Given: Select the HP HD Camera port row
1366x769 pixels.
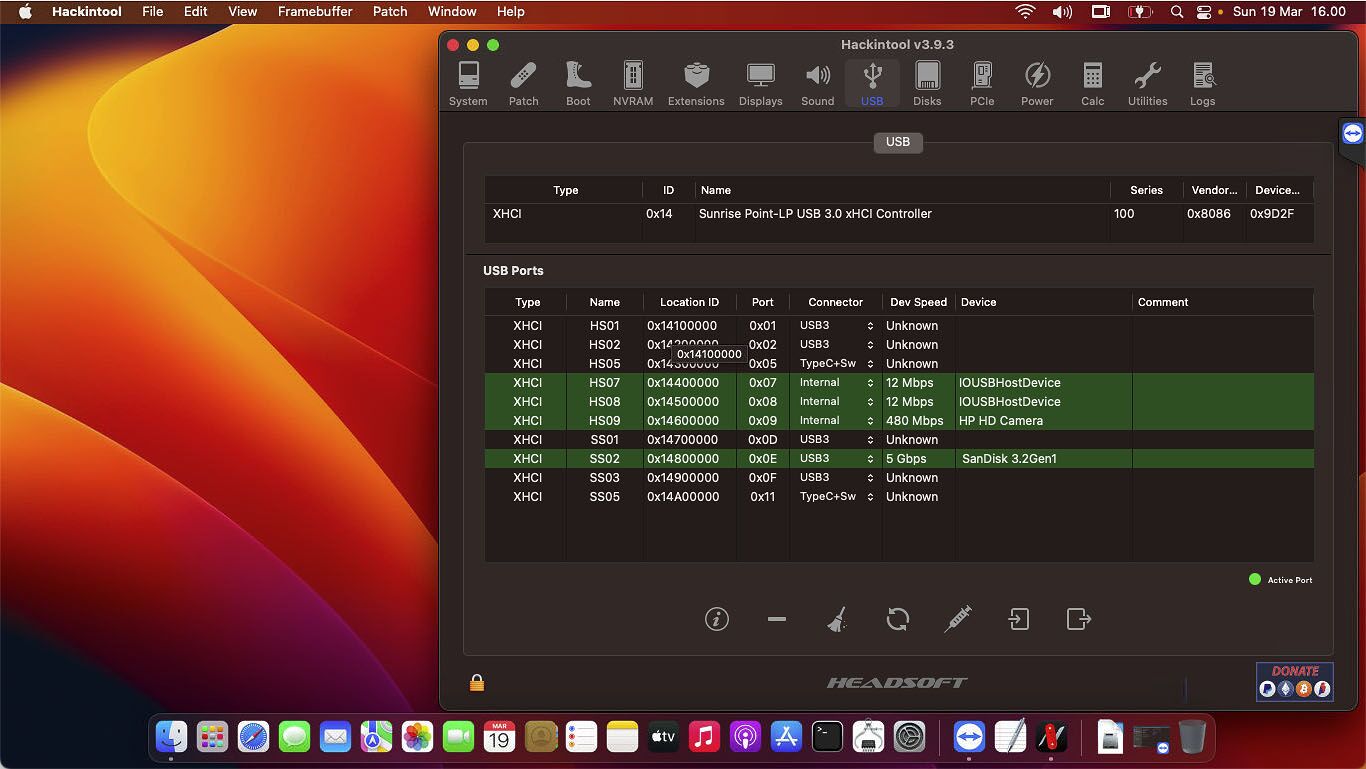Looking at the screenshot, I should point(1000,421).
